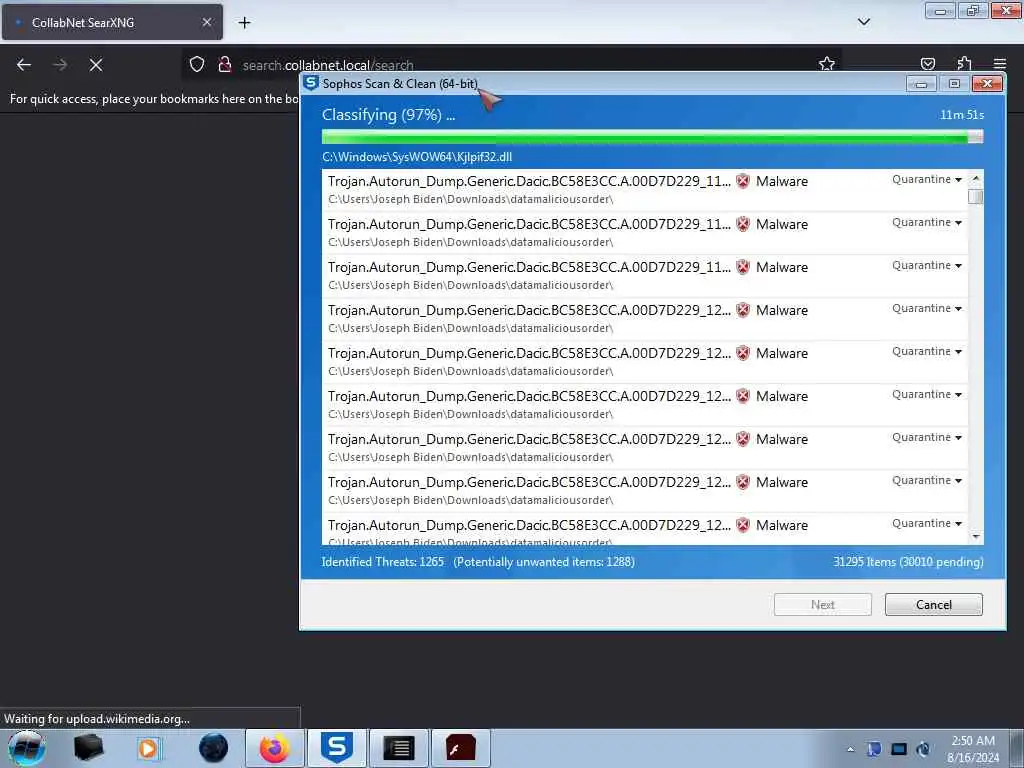Close the CollabNet SearXNG tab
The height and width of the screenshot is (768, 1024).
point(206,22)
